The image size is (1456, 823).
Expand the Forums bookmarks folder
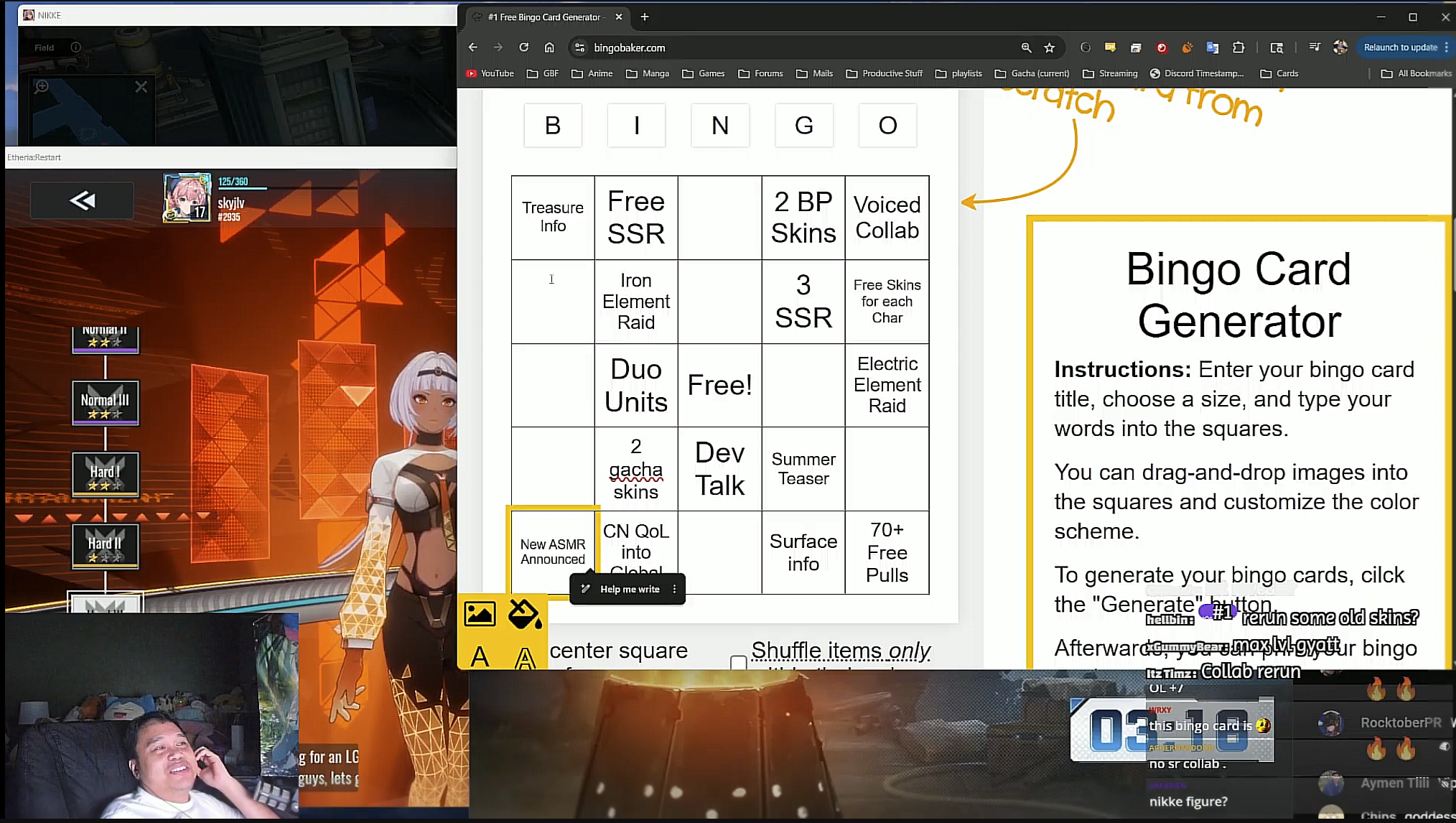pos(761,73)
